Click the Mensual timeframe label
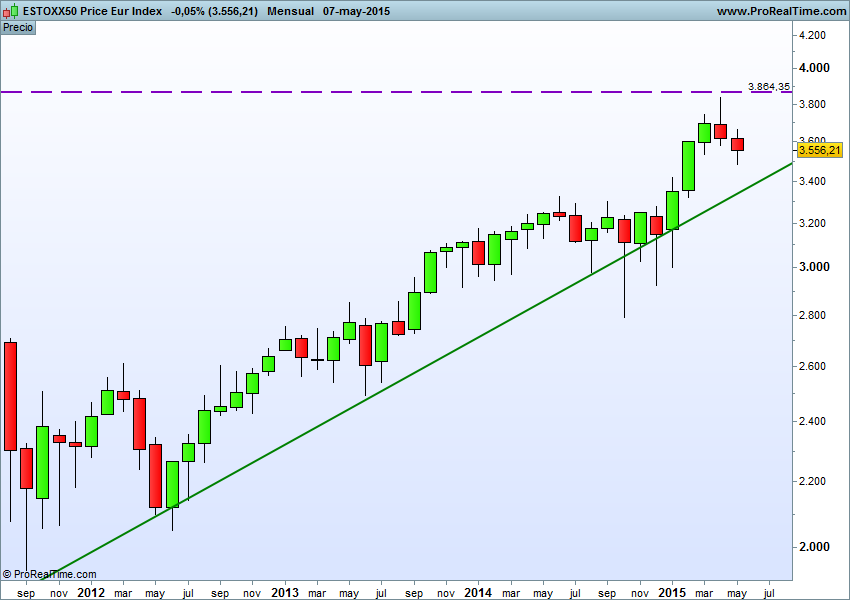This screenshot has height=600, width=850. [x=291, y=11]
